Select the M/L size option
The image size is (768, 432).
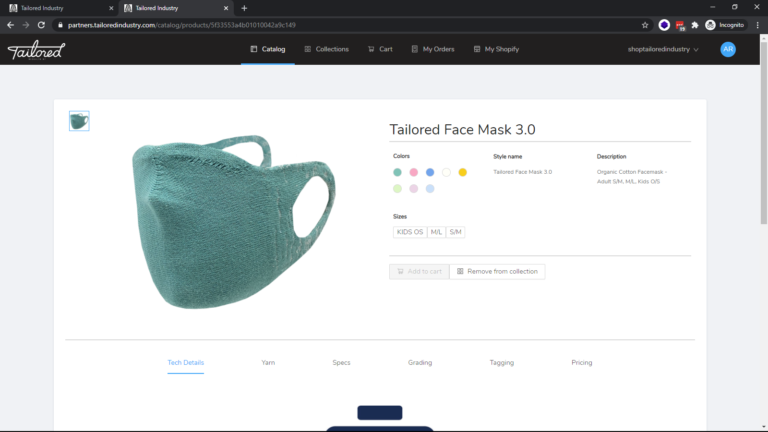coord(436,232)
